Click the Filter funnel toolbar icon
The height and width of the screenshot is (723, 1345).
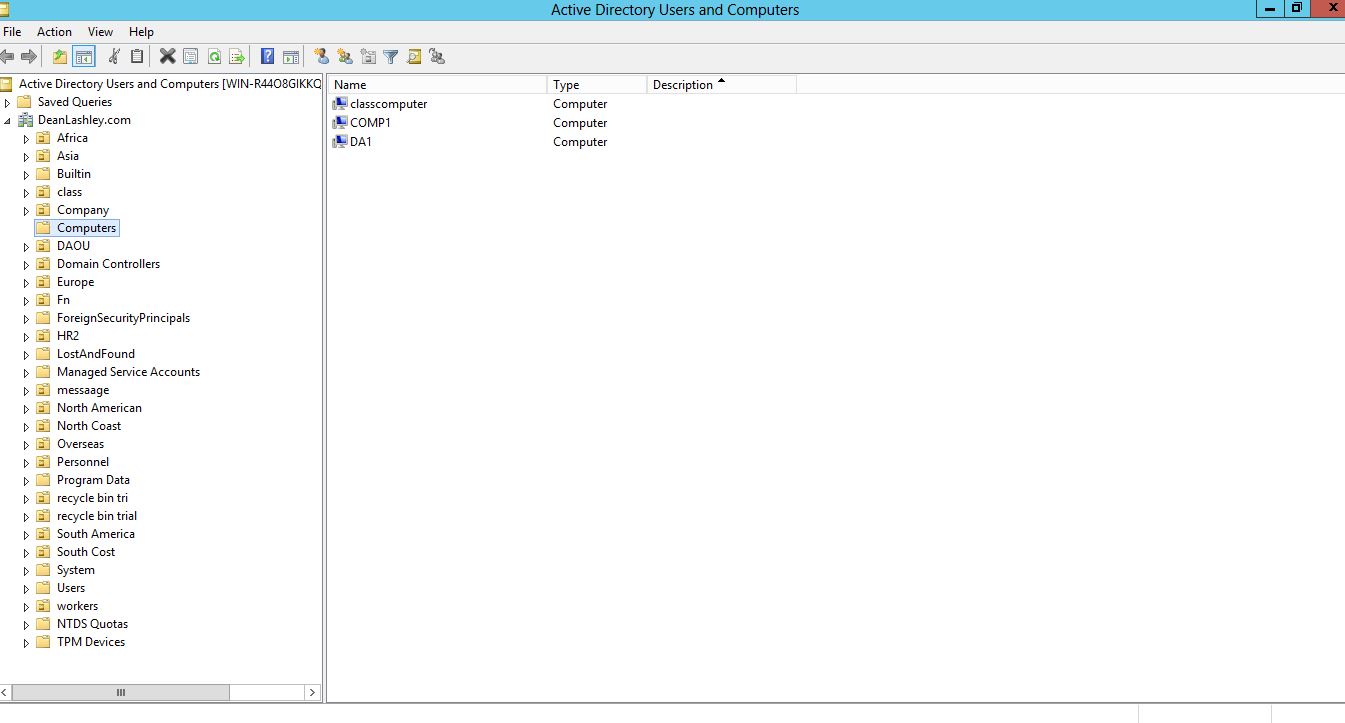pos(391,57)
